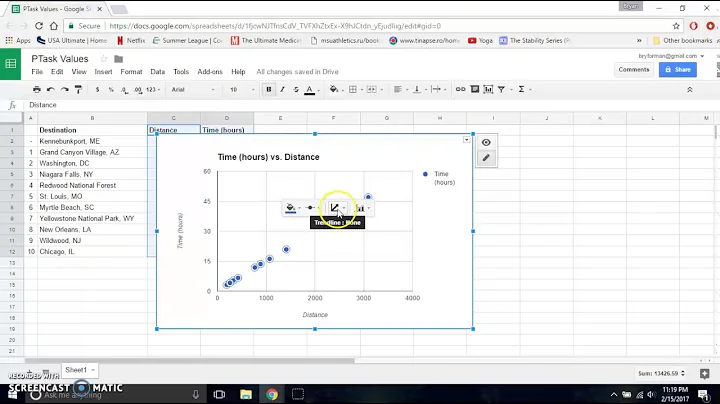Open the account email dropdown

pos(671,56)
